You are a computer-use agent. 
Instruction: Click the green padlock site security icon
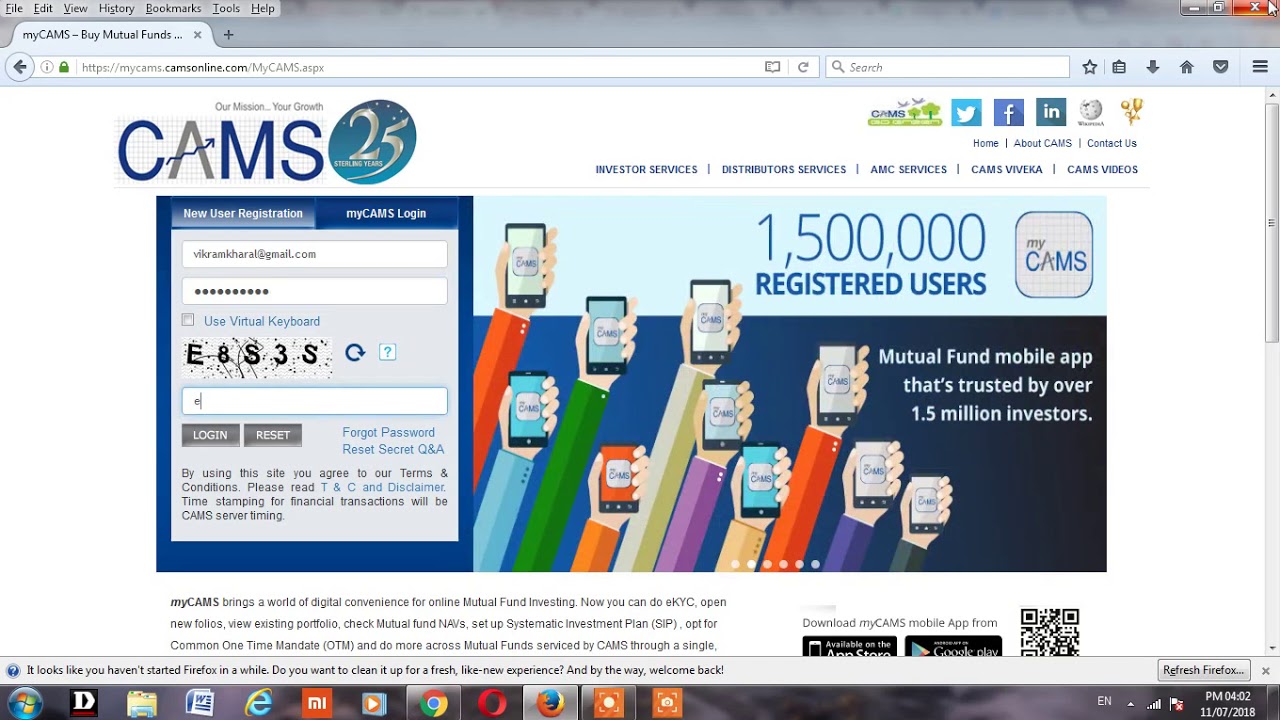tap(64, 67)
